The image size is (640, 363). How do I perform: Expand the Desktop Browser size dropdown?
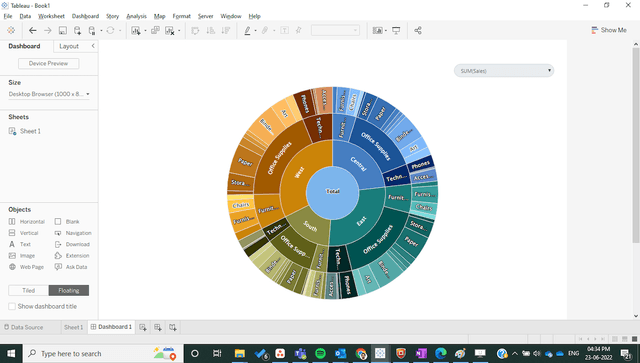point(49,94)
